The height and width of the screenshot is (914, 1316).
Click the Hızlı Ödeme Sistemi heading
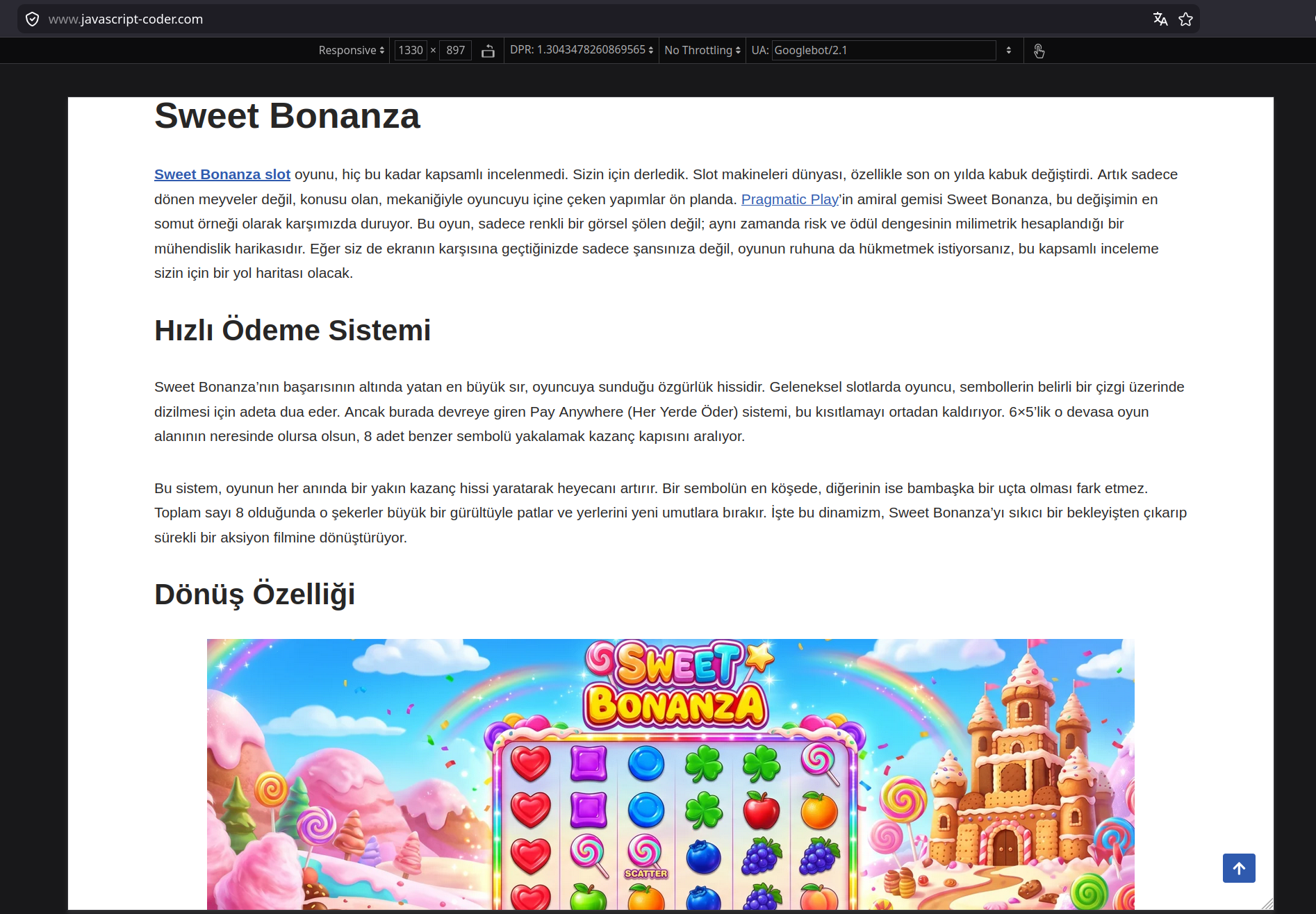click(293, 331)
